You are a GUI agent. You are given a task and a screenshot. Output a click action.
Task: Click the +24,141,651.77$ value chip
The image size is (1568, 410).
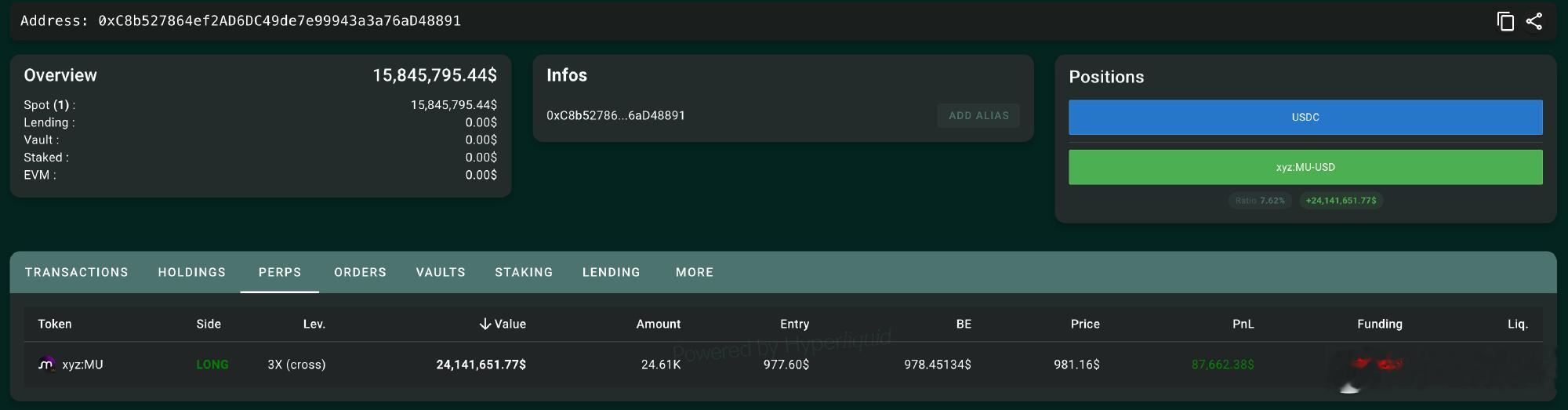pyautogui.click(x=1341, y=201)
